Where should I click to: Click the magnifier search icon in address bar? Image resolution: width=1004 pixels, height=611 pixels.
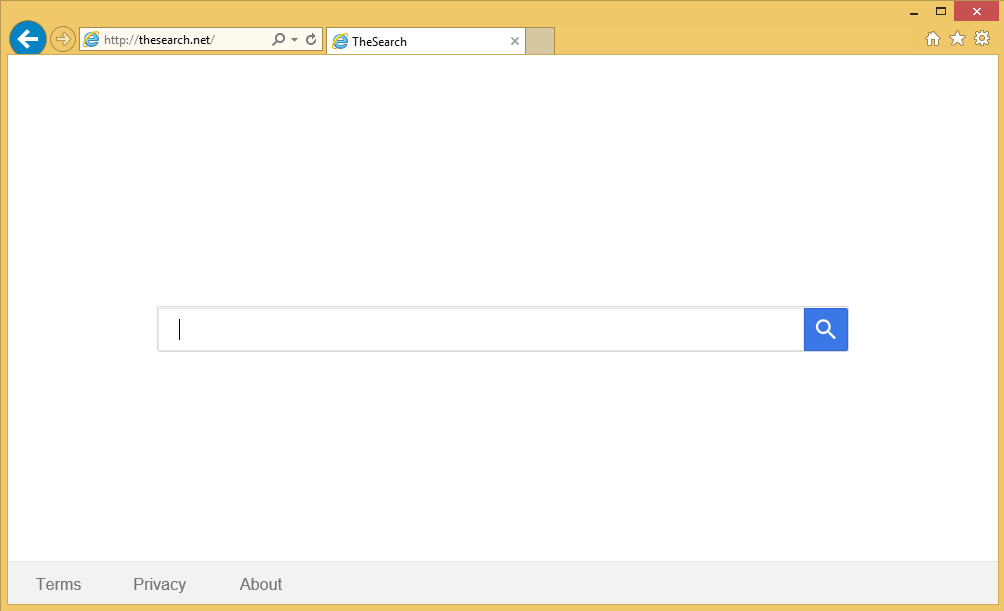(x=279, y=40)
